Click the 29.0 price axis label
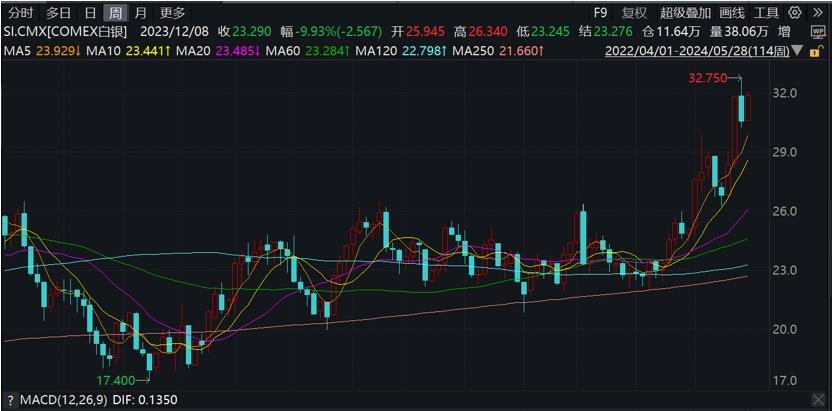Screen dimensions: 832x411 786,152
